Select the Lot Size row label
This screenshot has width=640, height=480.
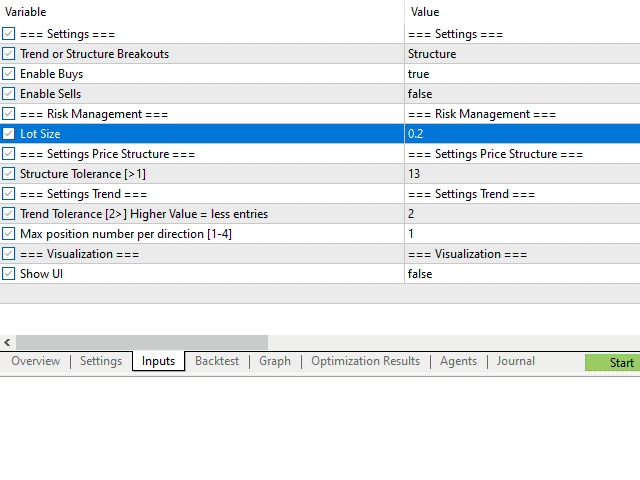[x=40, y=133]
